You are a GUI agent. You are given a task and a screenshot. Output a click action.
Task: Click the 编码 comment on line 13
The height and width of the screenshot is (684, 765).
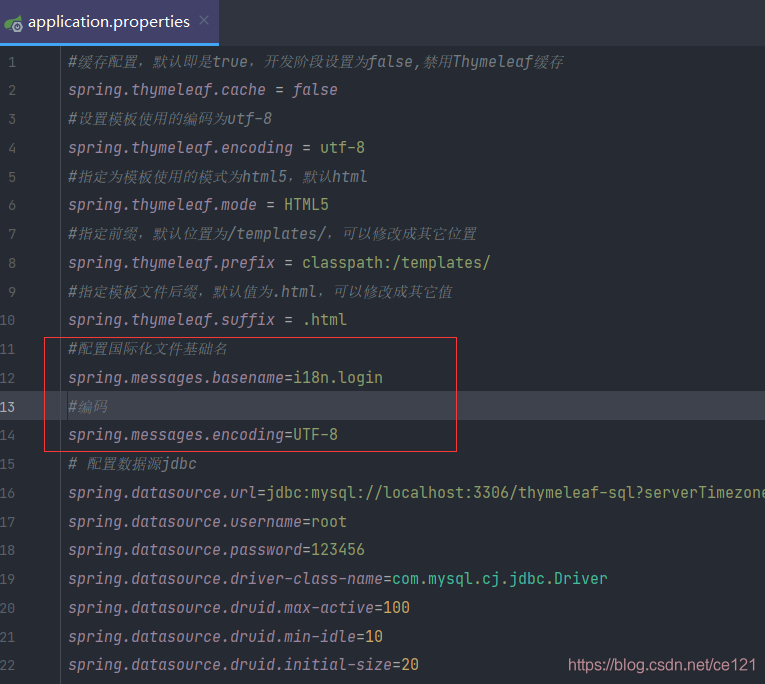88,407
